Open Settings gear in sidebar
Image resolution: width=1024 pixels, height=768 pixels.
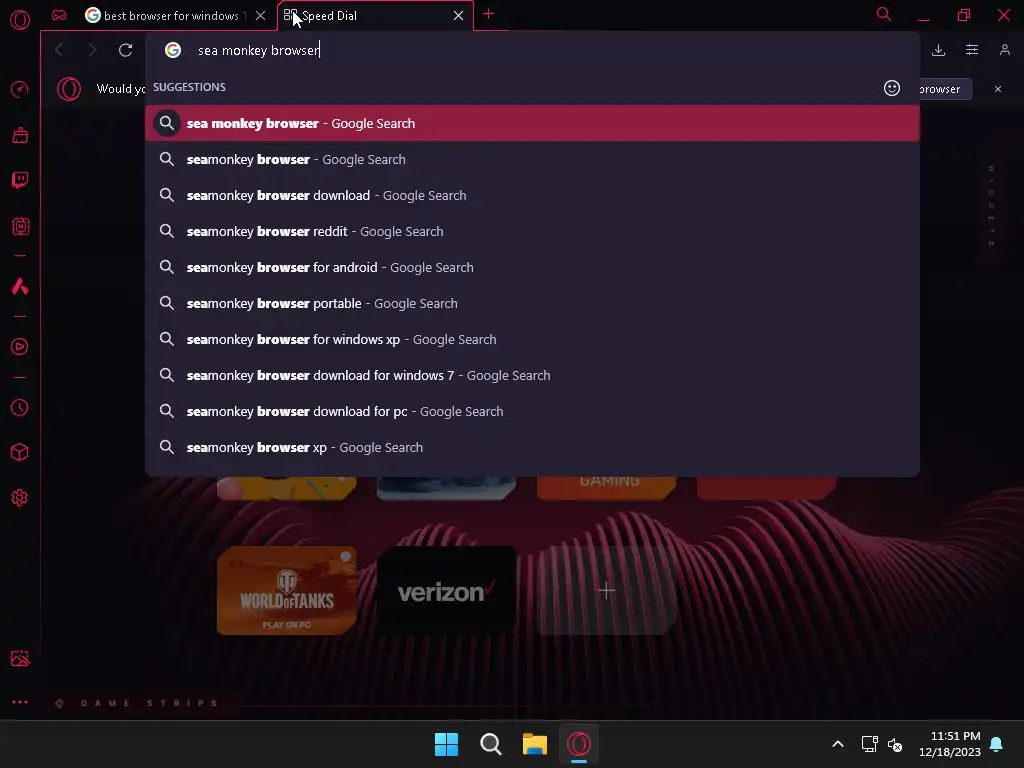coord(20,498)
